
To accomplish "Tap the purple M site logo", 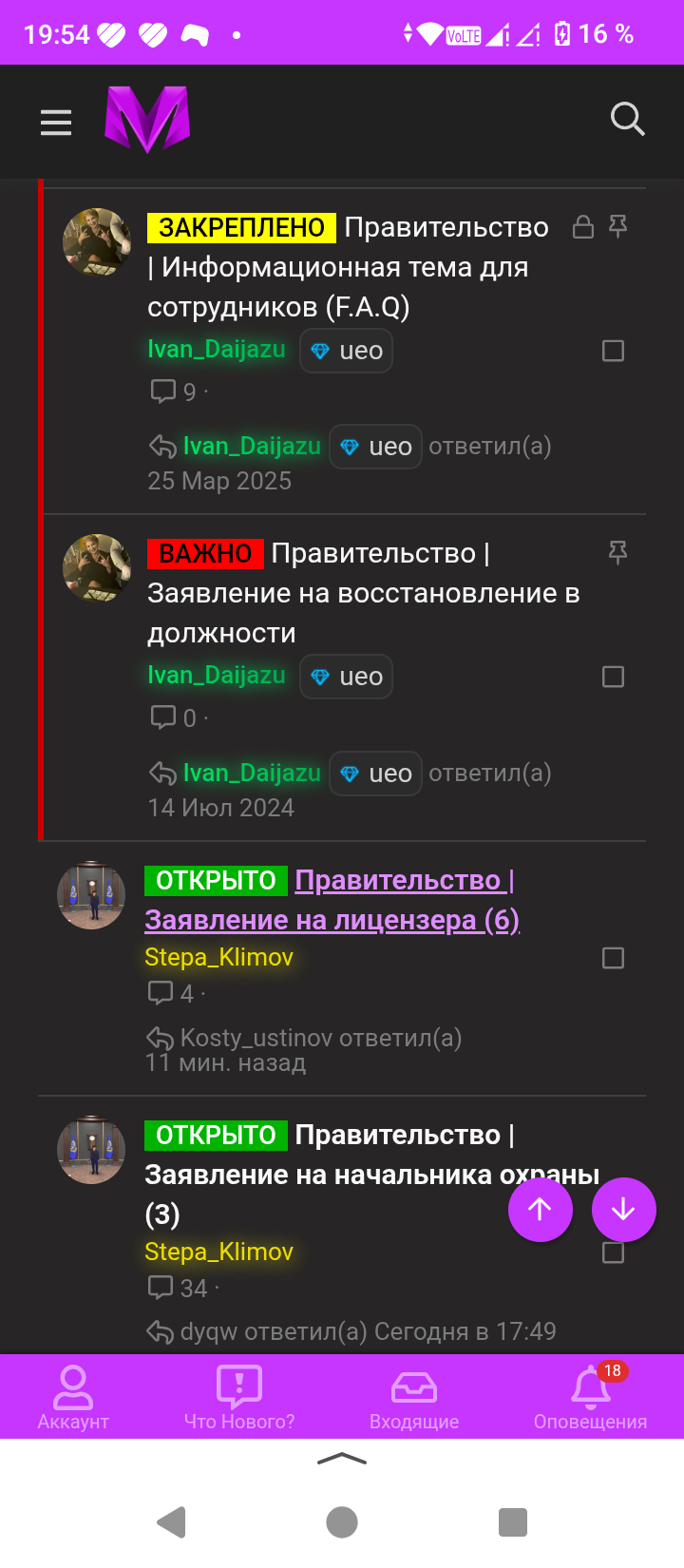I will (147, 120).
